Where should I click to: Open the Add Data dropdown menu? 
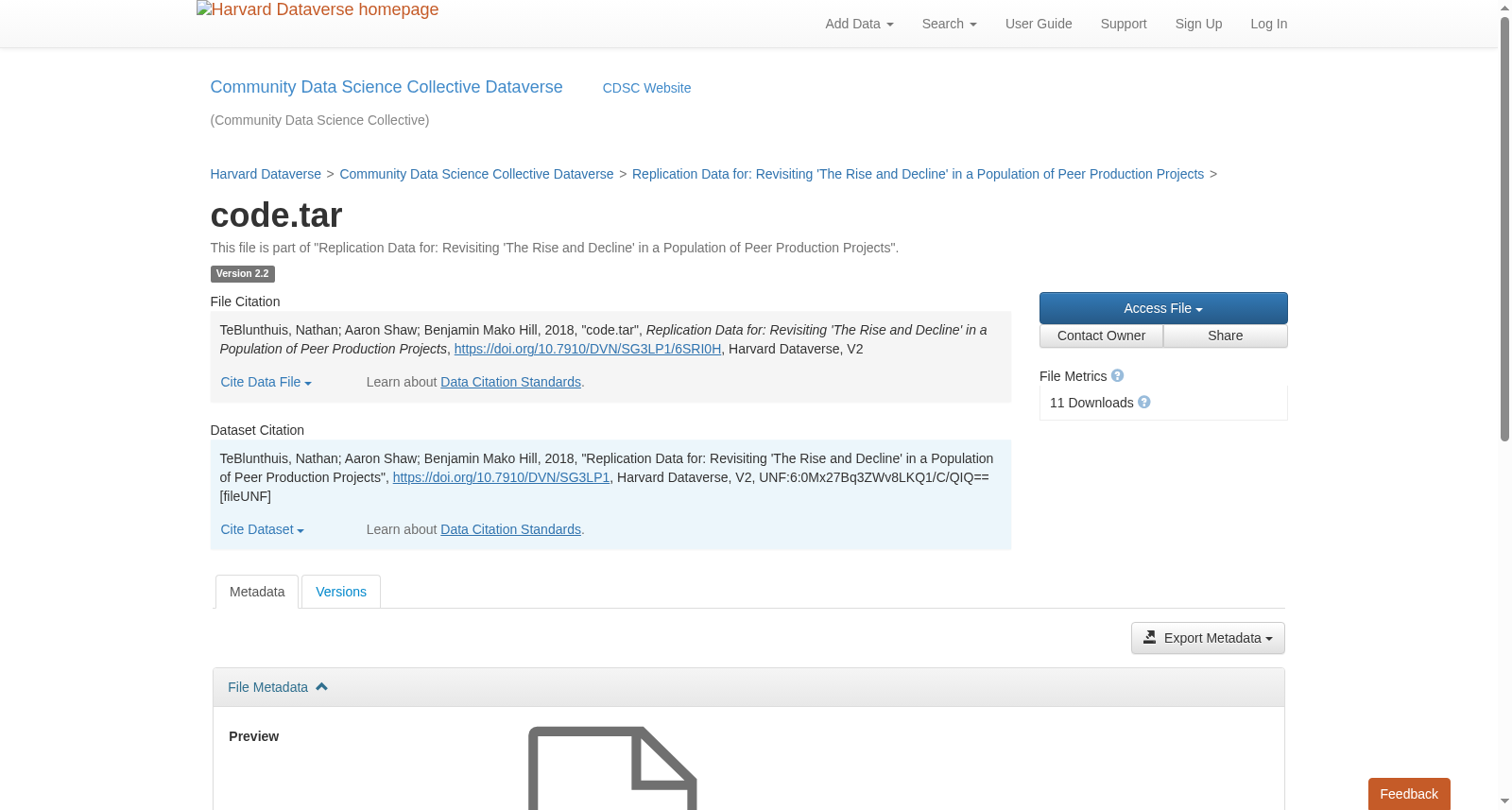click(859, 24)
